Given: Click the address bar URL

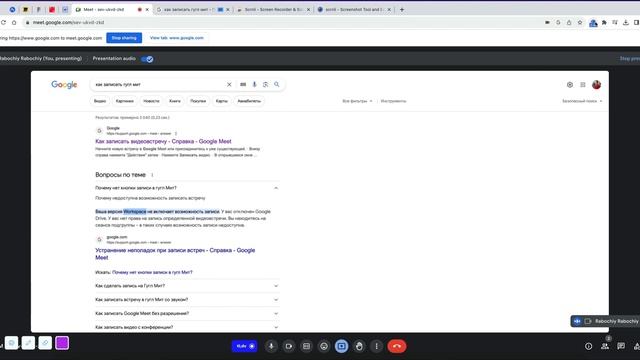Looking at the screenshot, I should click(x=69, y=22).
